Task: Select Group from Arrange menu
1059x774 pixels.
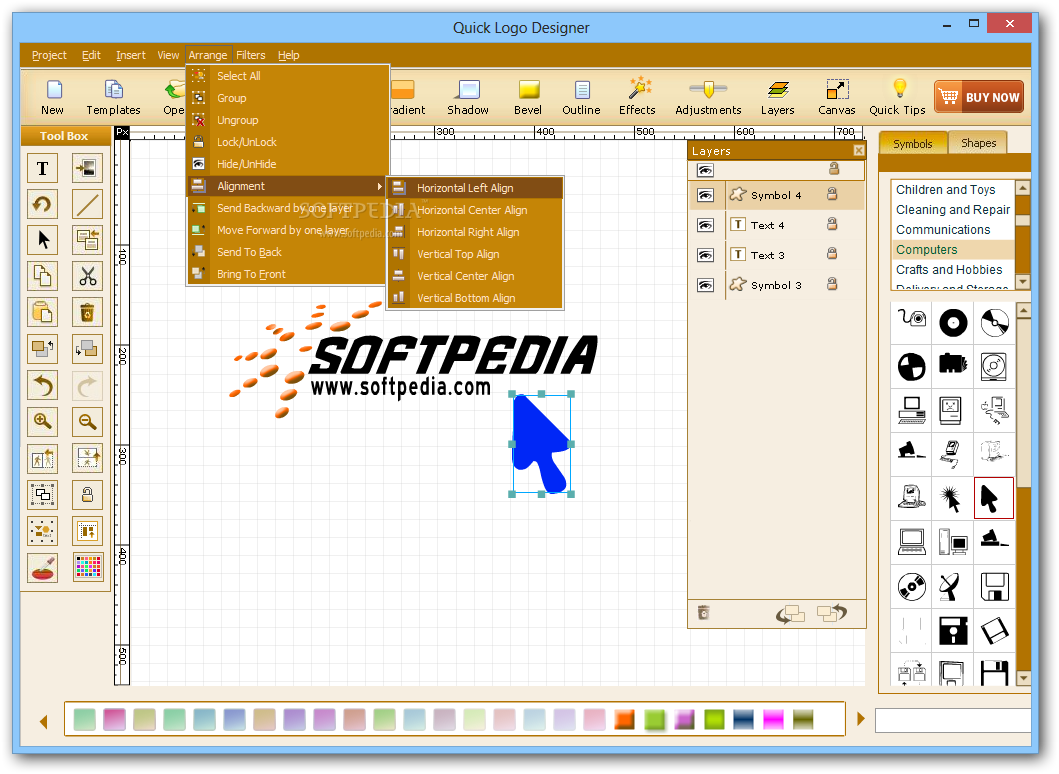Action: tap(288, 98)
